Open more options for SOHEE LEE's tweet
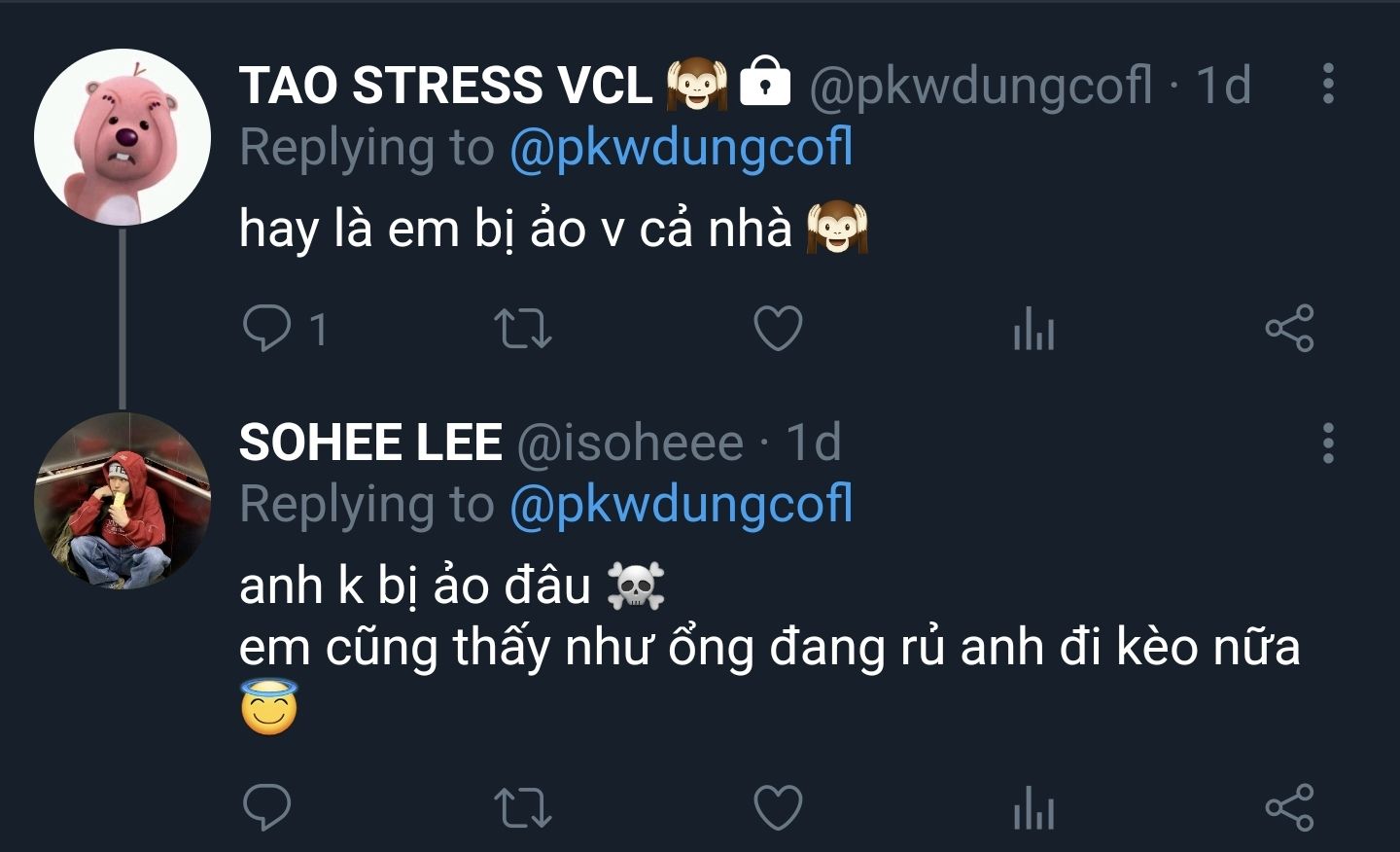Screen dimensions: 1400x852 pyautogui.click(x=1328, y=443)
